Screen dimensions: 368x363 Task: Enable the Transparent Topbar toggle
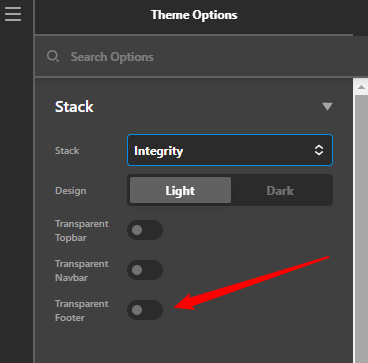point(145,230)
